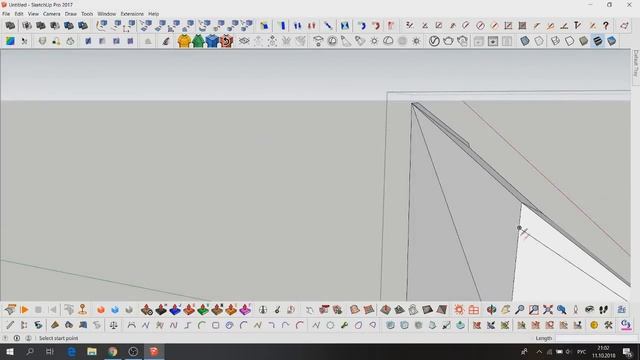
Task: Open the Extensions menu
Action: [132, 13]
